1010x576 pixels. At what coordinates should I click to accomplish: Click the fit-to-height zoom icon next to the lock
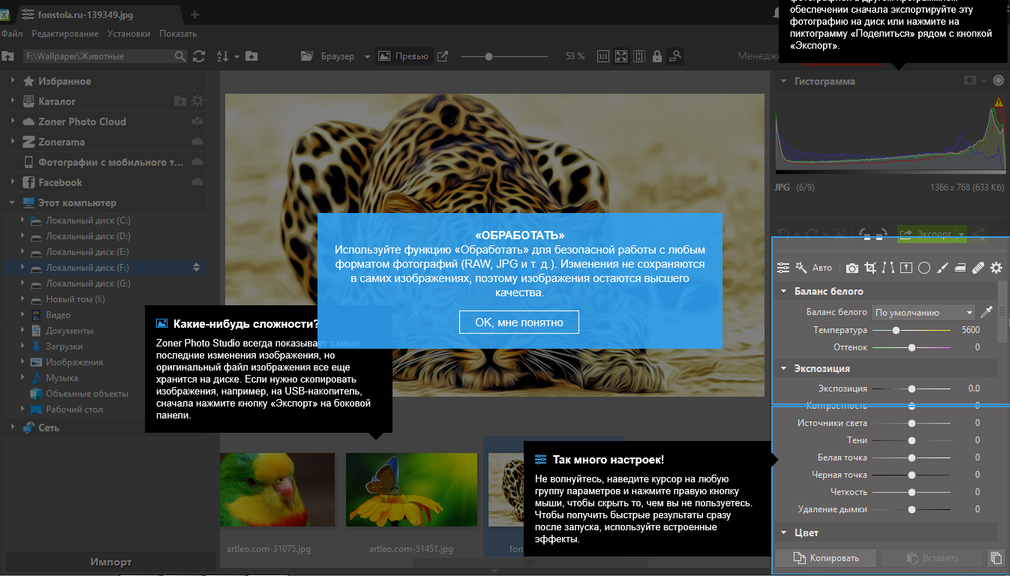tap(639, 57)
